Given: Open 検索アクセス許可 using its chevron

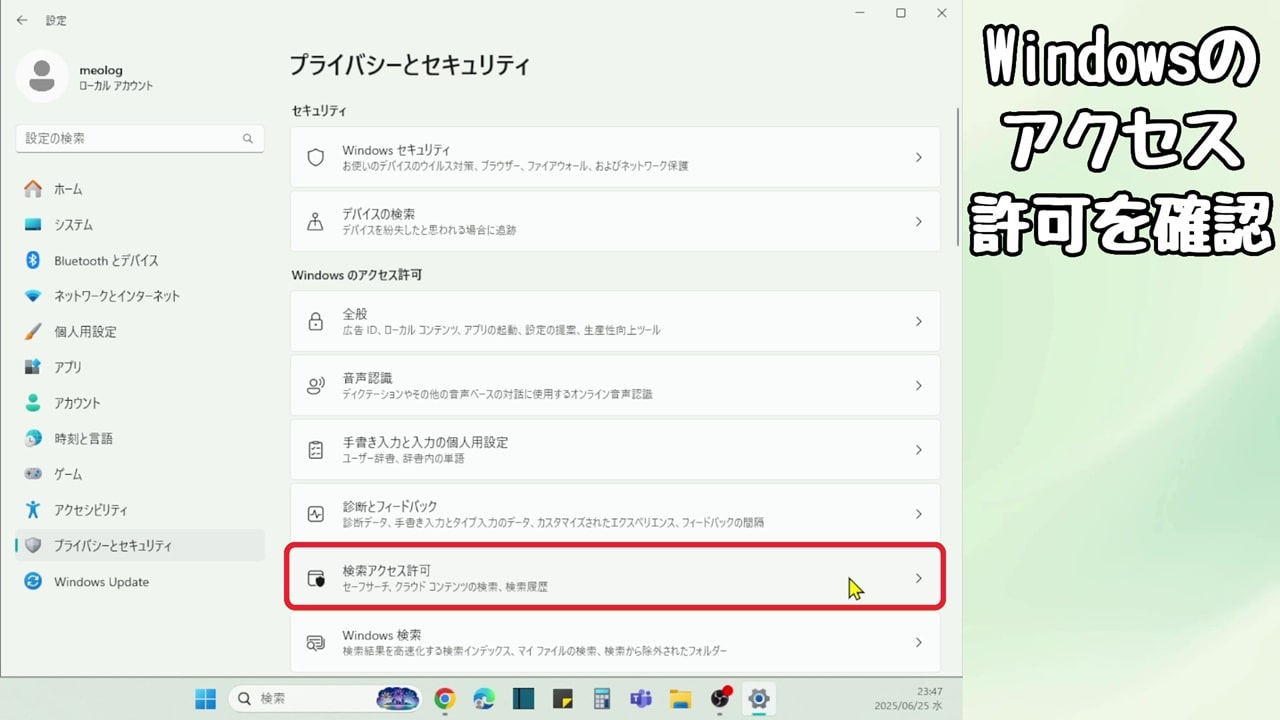Looking at the screenshot, I should tap(919, 578).
